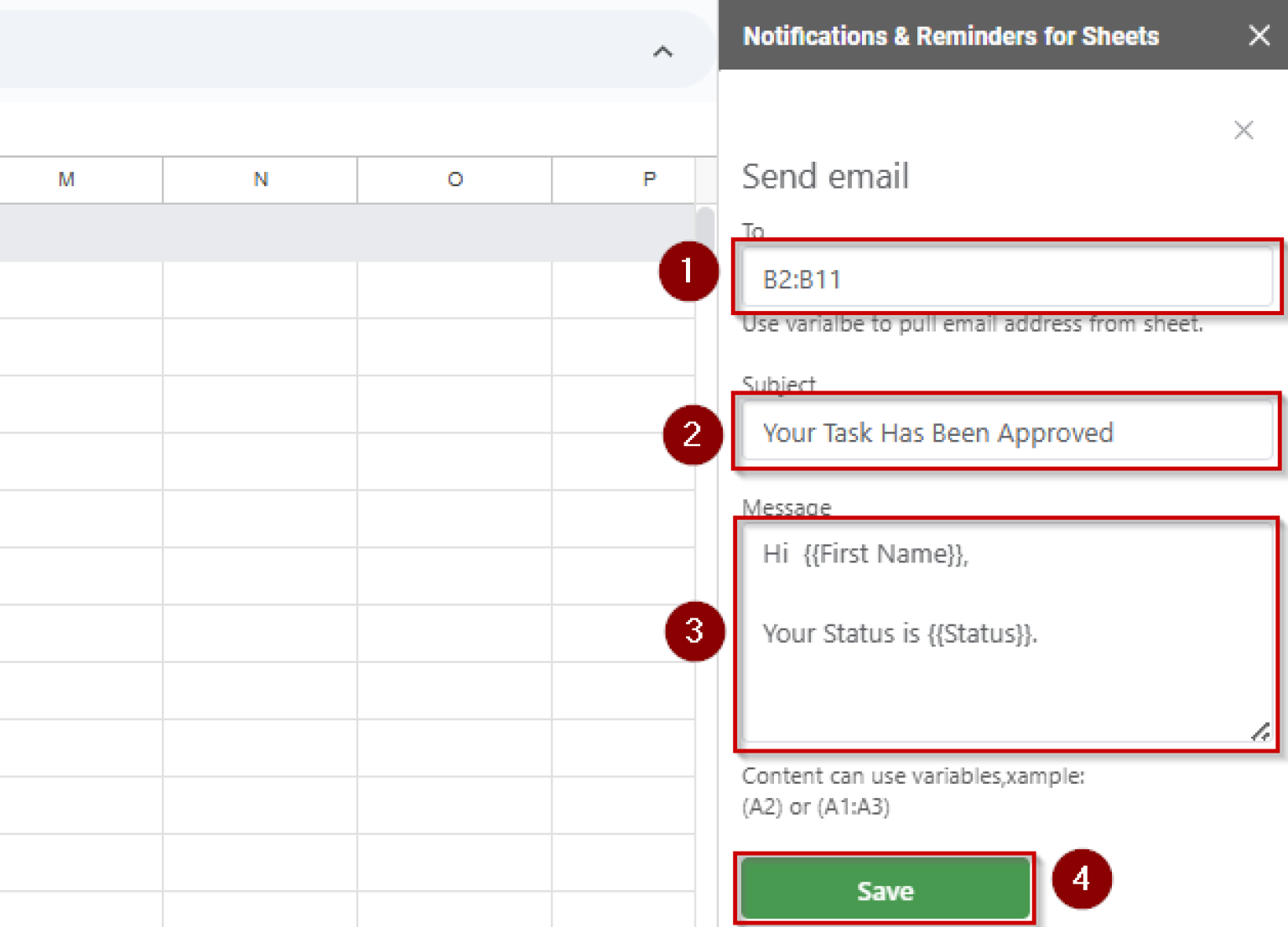Viewport: 1288px width, 927px height.
Task: Click the To field showing B2:B11
Action: (x=1006, y=279)
